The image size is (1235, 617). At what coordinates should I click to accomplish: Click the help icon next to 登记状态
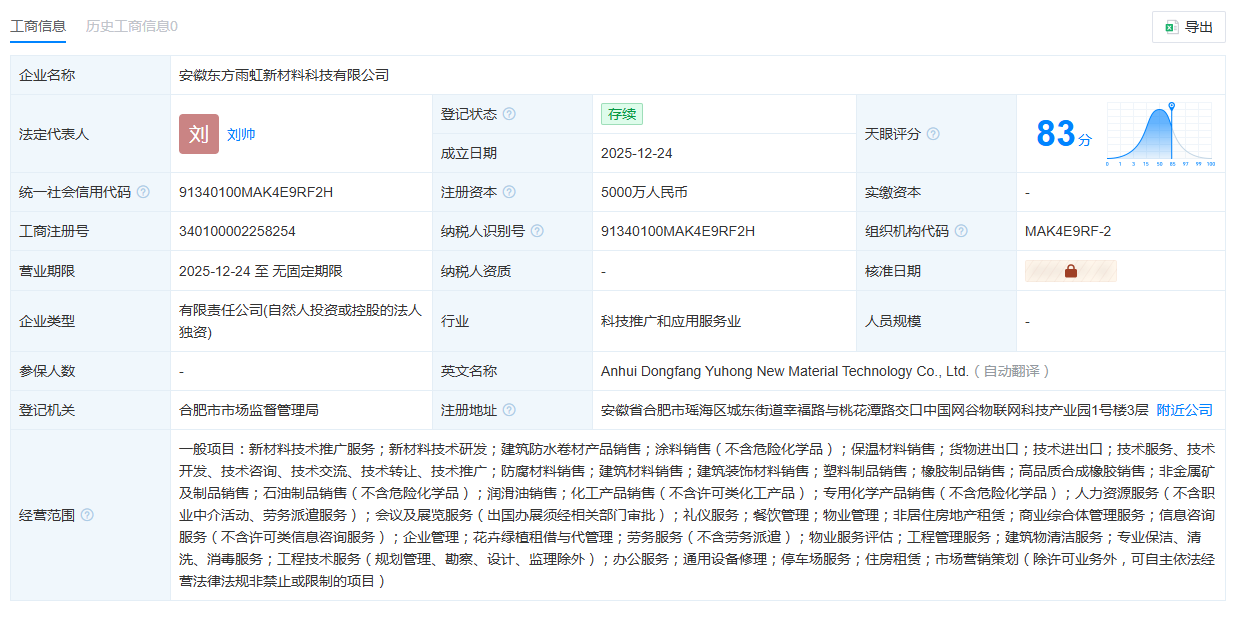tap(509, 114)
